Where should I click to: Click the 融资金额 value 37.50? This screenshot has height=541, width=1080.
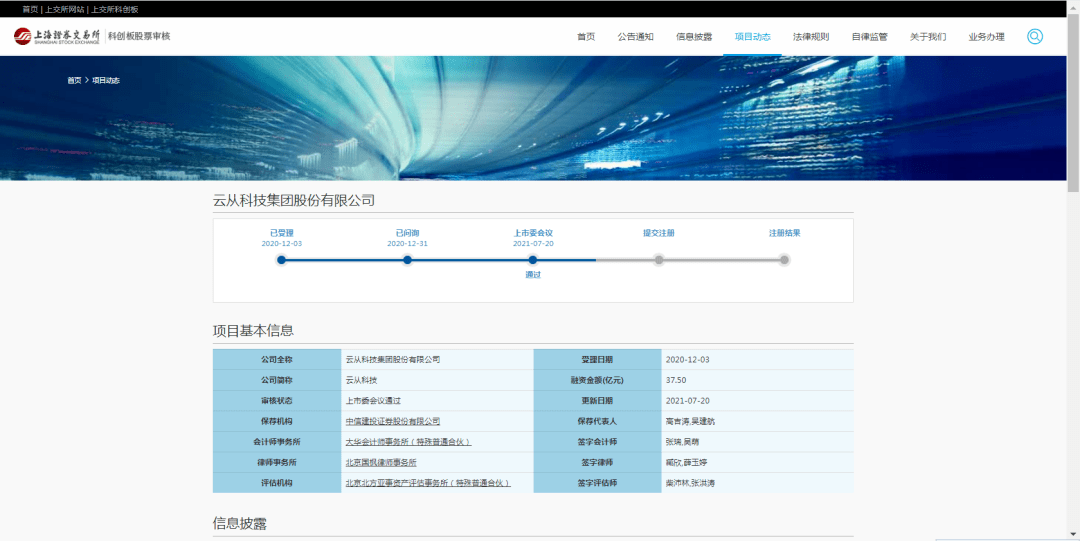click(x=676, y=380)
